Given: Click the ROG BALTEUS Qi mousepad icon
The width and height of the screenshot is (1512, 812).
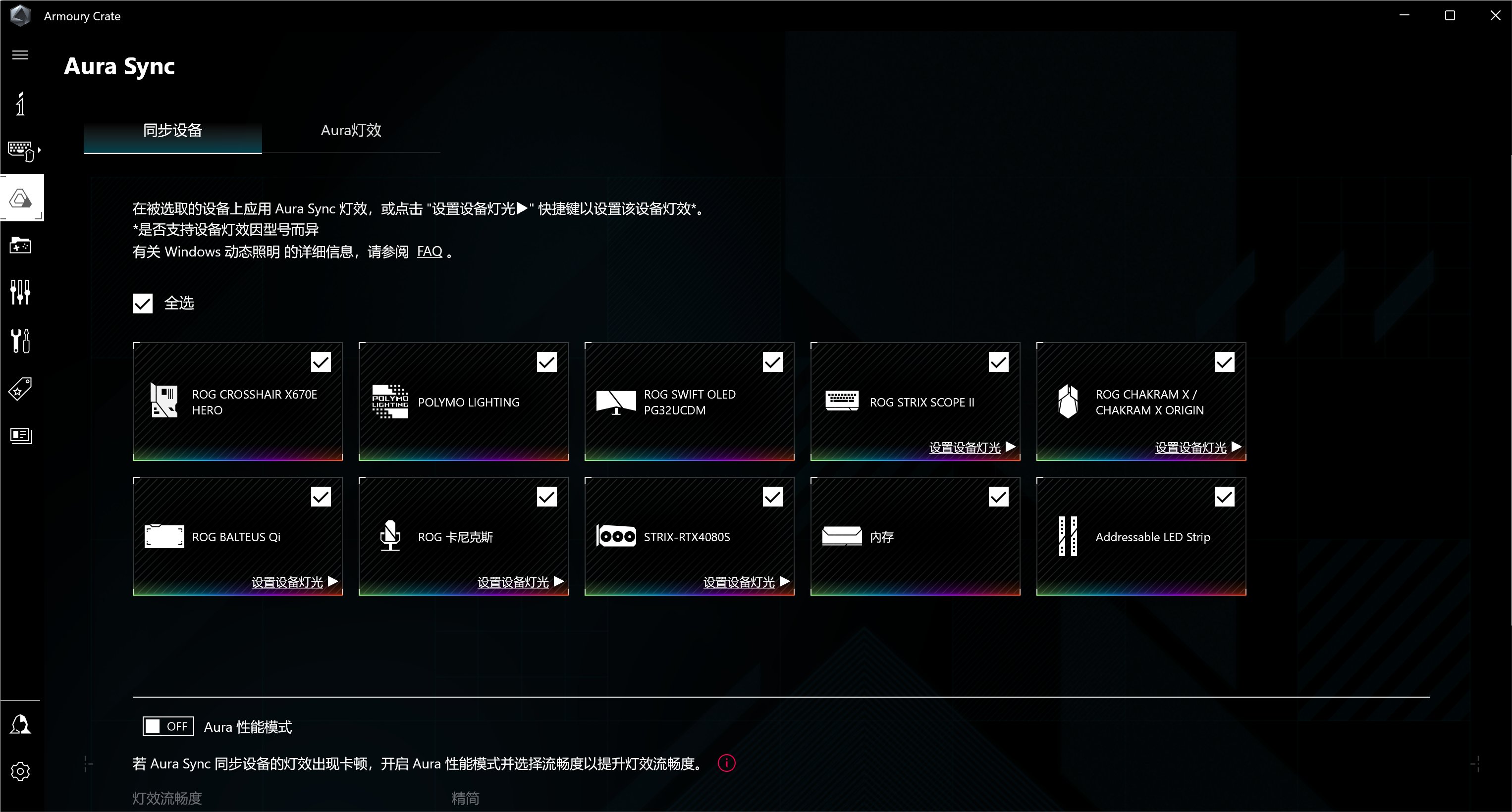Looking at the screenshot, I should pyautogui.click(x=164, y=536).
